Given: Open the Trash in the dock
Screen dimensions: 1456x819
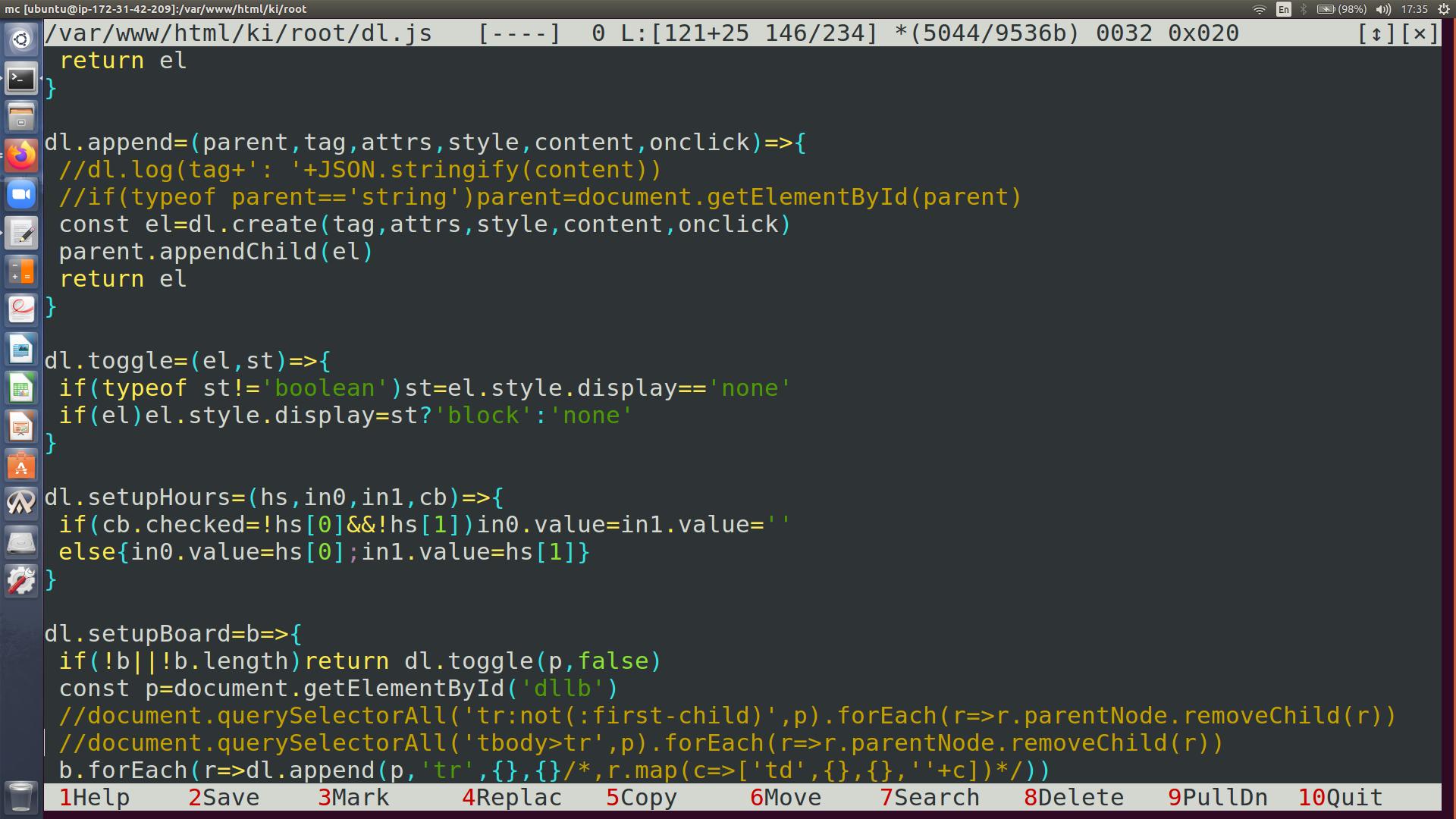Looking at the screenshot, I should (21, 796).
